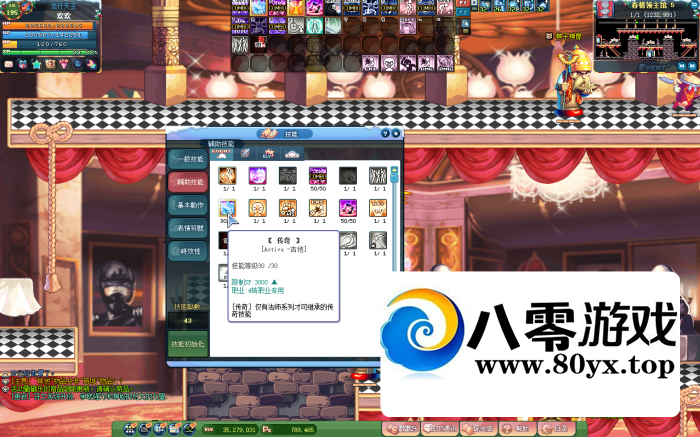
Task: Click the orange HP bar
Action: 51,26
